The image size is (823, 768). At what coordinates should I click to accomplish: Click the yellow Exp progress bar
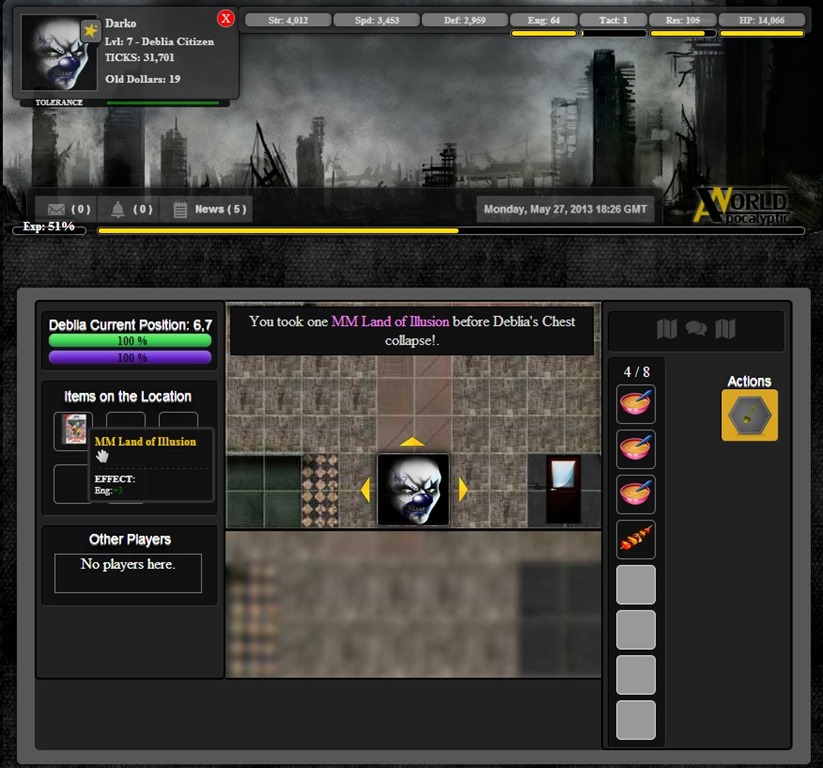pos(450,230)
